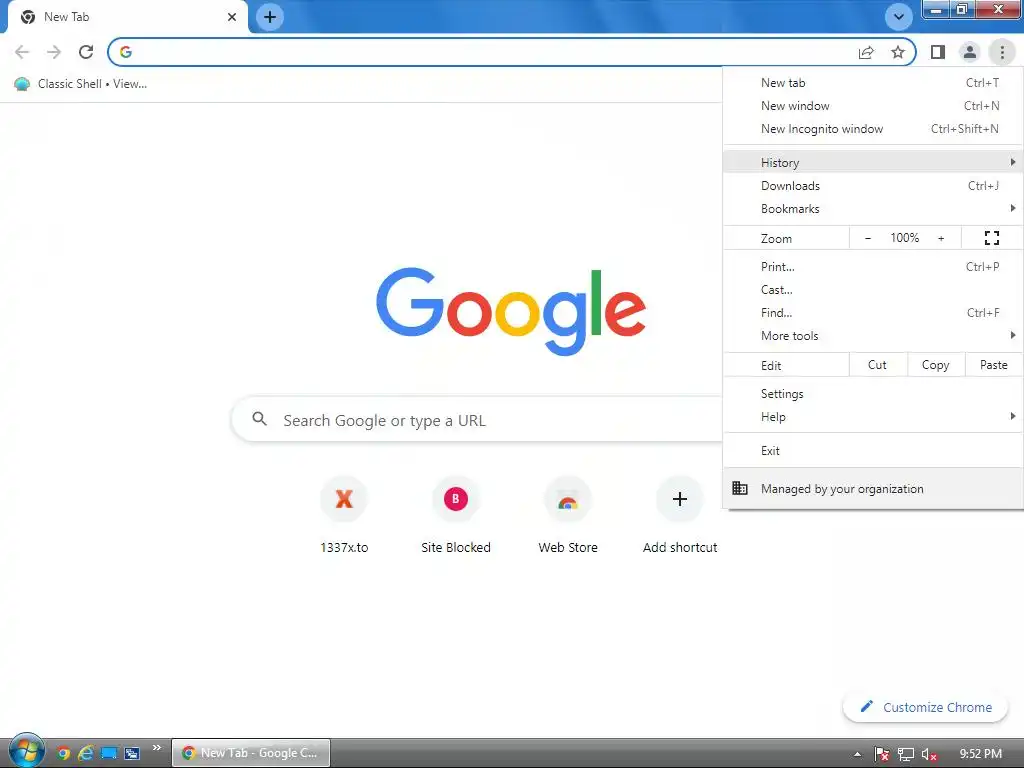This screenshot has height=768, width=1024.
Task: Choose Cast... from the menu
Action: (873, 289)
